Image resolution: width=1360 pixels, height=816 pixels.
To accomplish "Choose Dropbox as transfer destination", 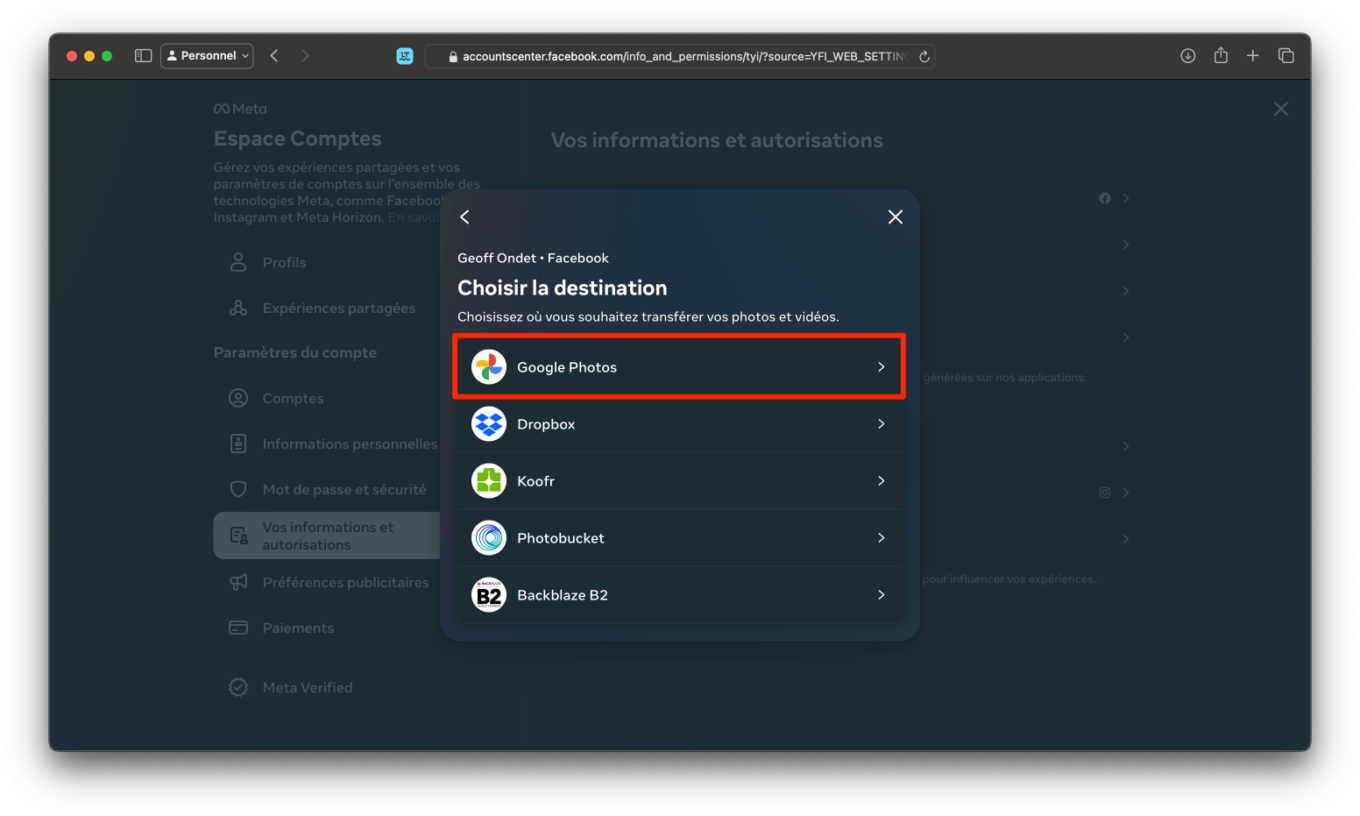I will coord(679,424).
